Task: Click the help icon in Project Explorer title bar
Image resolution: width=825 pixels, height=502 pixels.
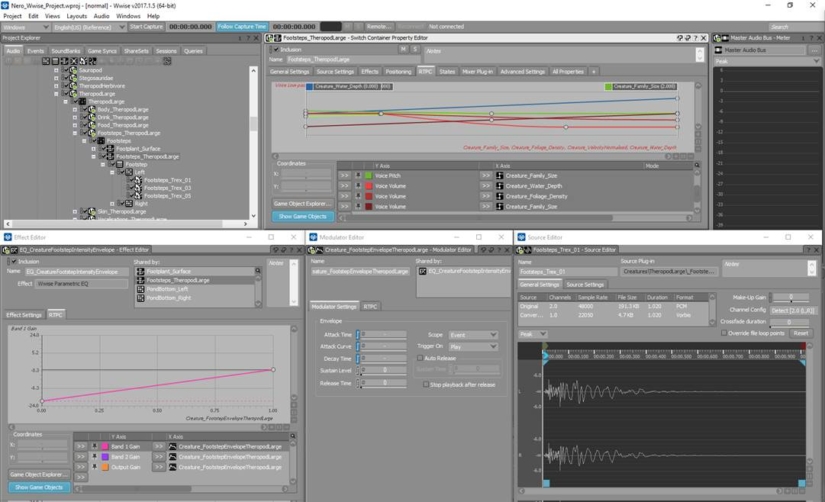Action: coord(248,38)
